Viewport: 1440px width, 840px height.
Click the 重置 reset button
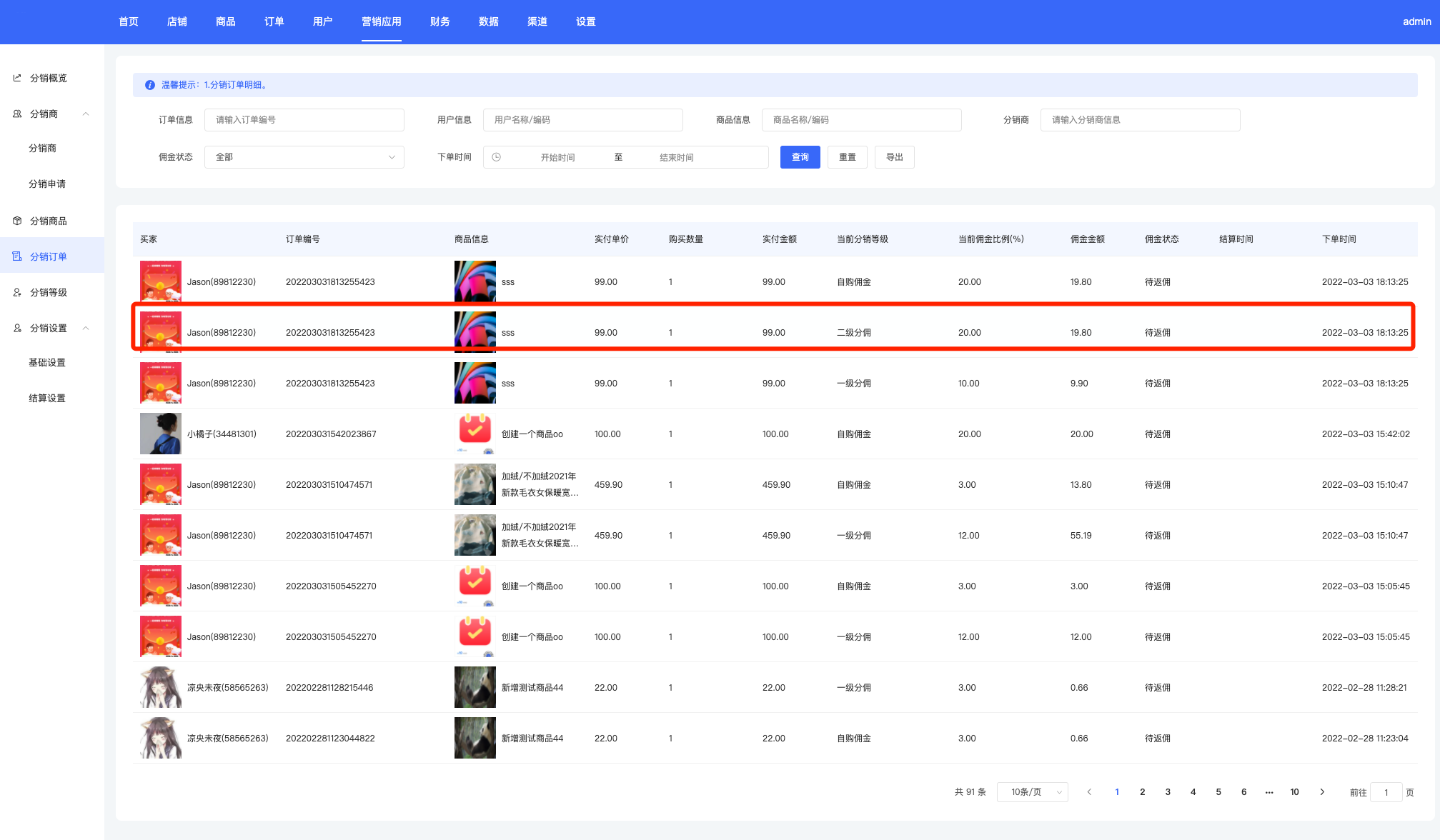[x=847, y=157]
